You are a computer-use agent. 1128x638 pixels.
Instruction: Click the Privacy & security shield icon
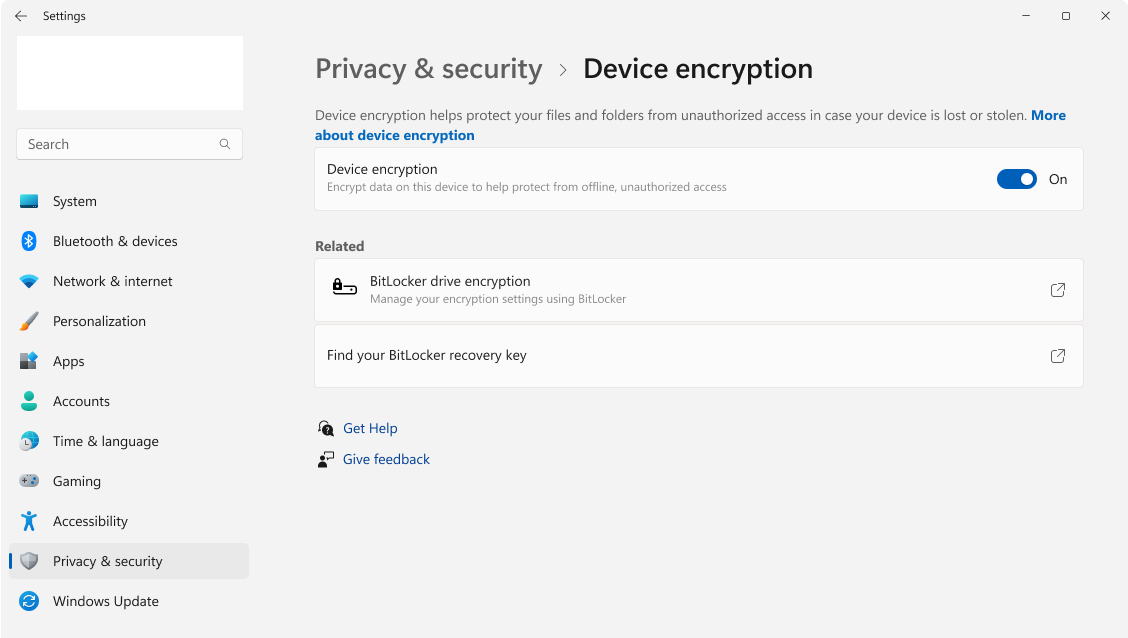29,561
